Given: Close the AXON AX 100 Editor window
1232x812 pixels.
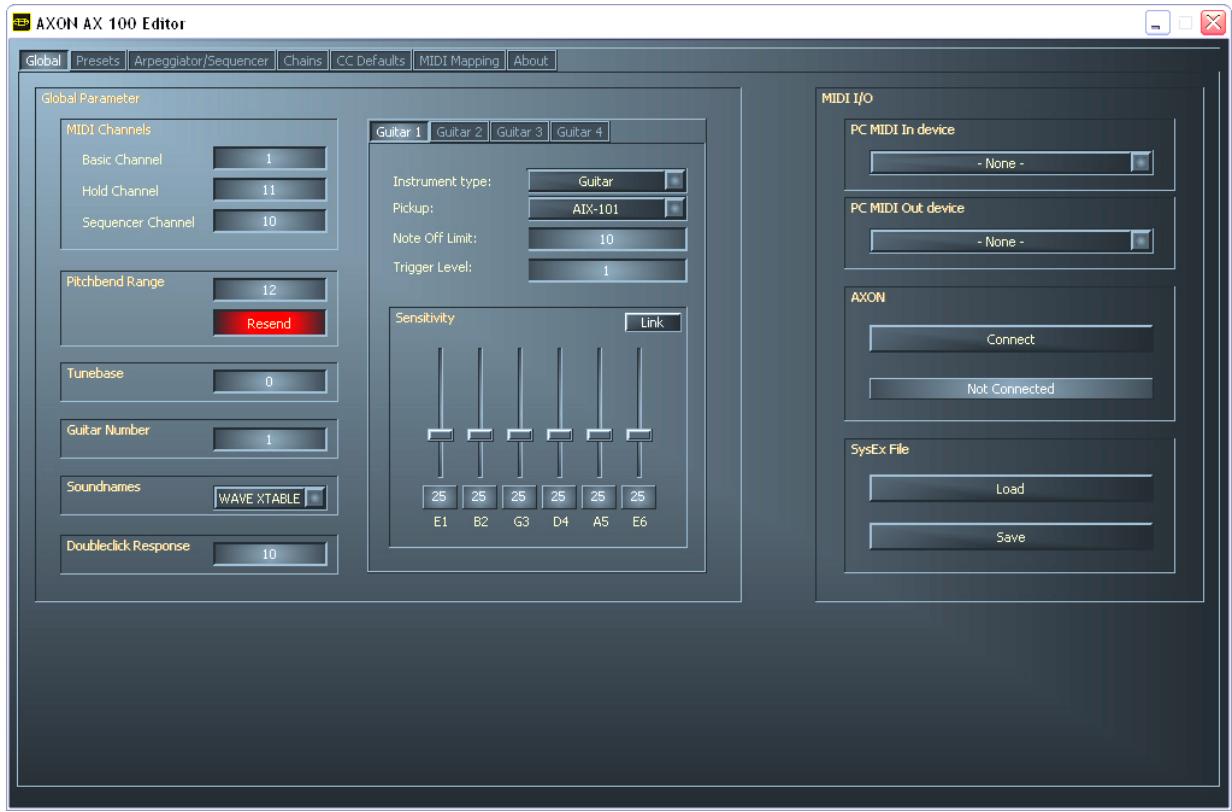Looking at the screenshot, I should (1213, 22).
